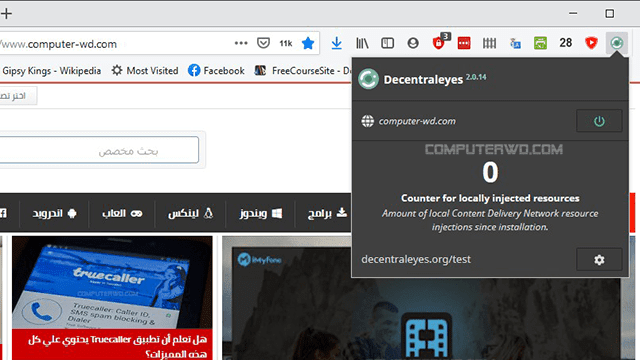Click the green extension icon

[540, 43]
